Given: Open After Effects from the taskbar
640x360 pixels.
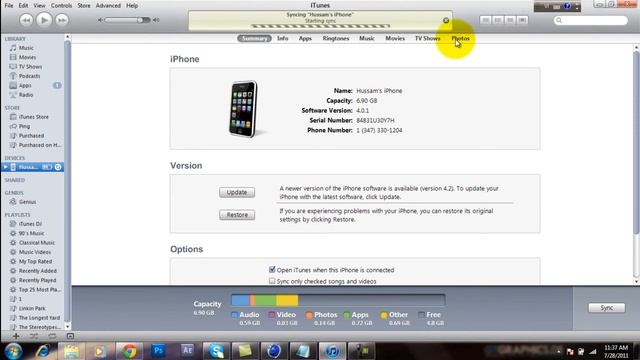Looking at the screenshot, I should (x=187, y=351).
